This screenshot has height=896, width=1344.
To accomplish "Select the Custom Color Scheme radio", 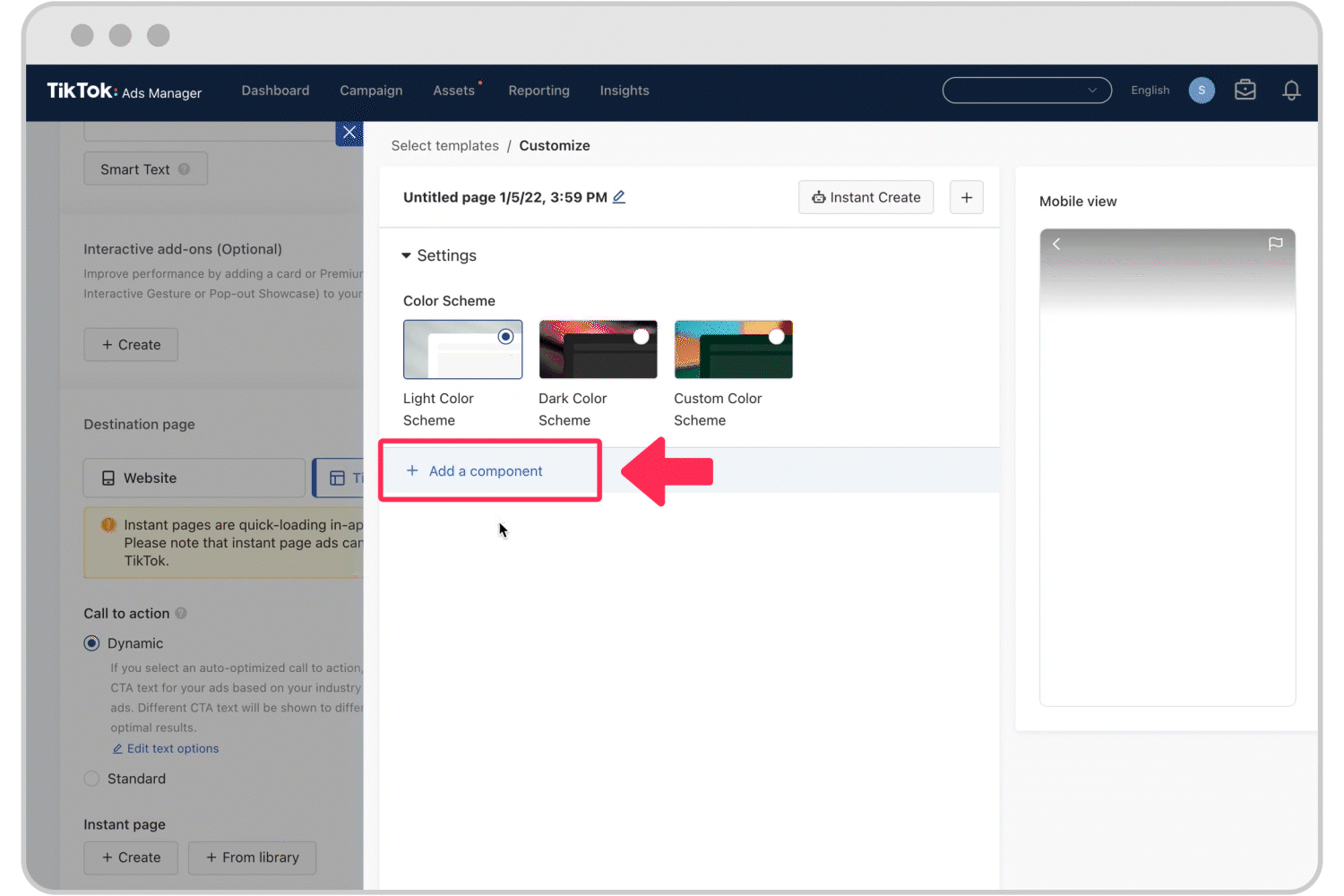I will (776, 337).
